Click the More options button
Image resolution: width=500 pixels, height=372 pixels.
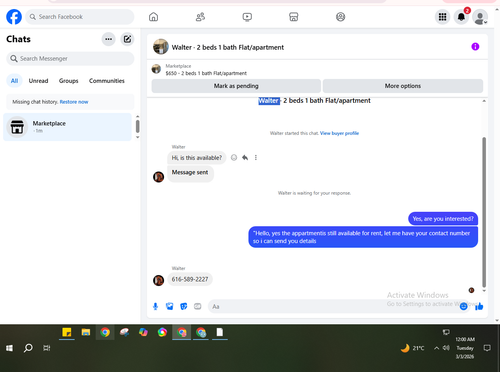403,86
